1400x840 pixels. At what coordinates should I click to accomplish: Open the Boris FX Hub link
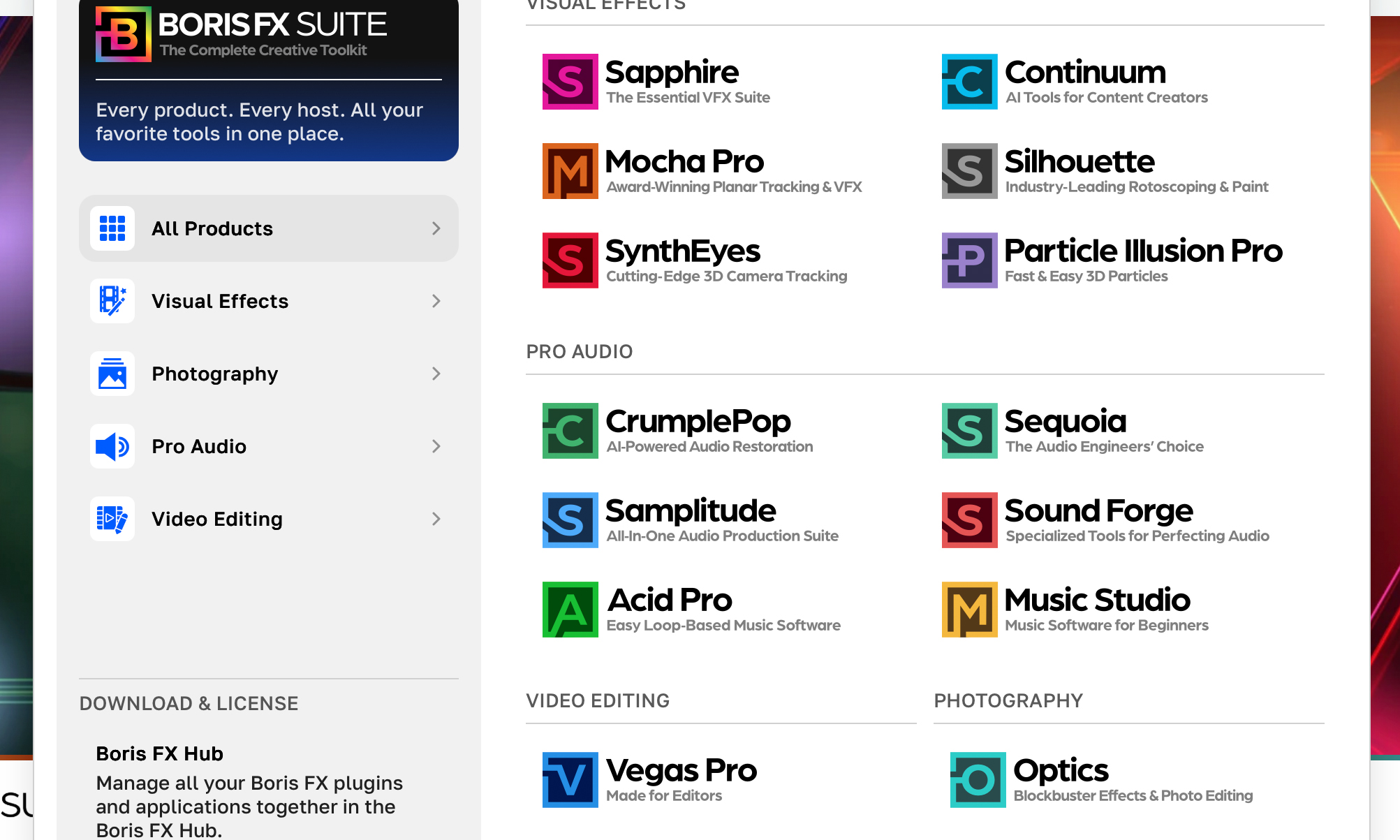(159, 753)
